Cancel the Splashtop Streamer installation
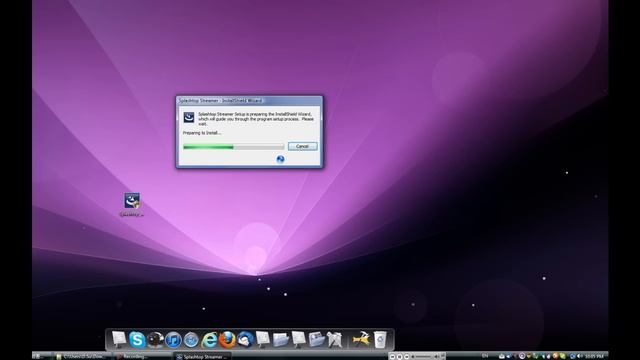The image size is (640, 360). tap(302, 146)
